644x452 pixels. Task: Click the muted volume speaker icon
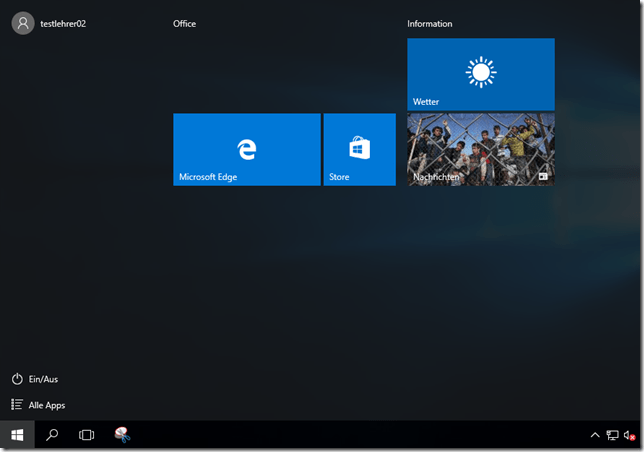(x=629, y=435)
